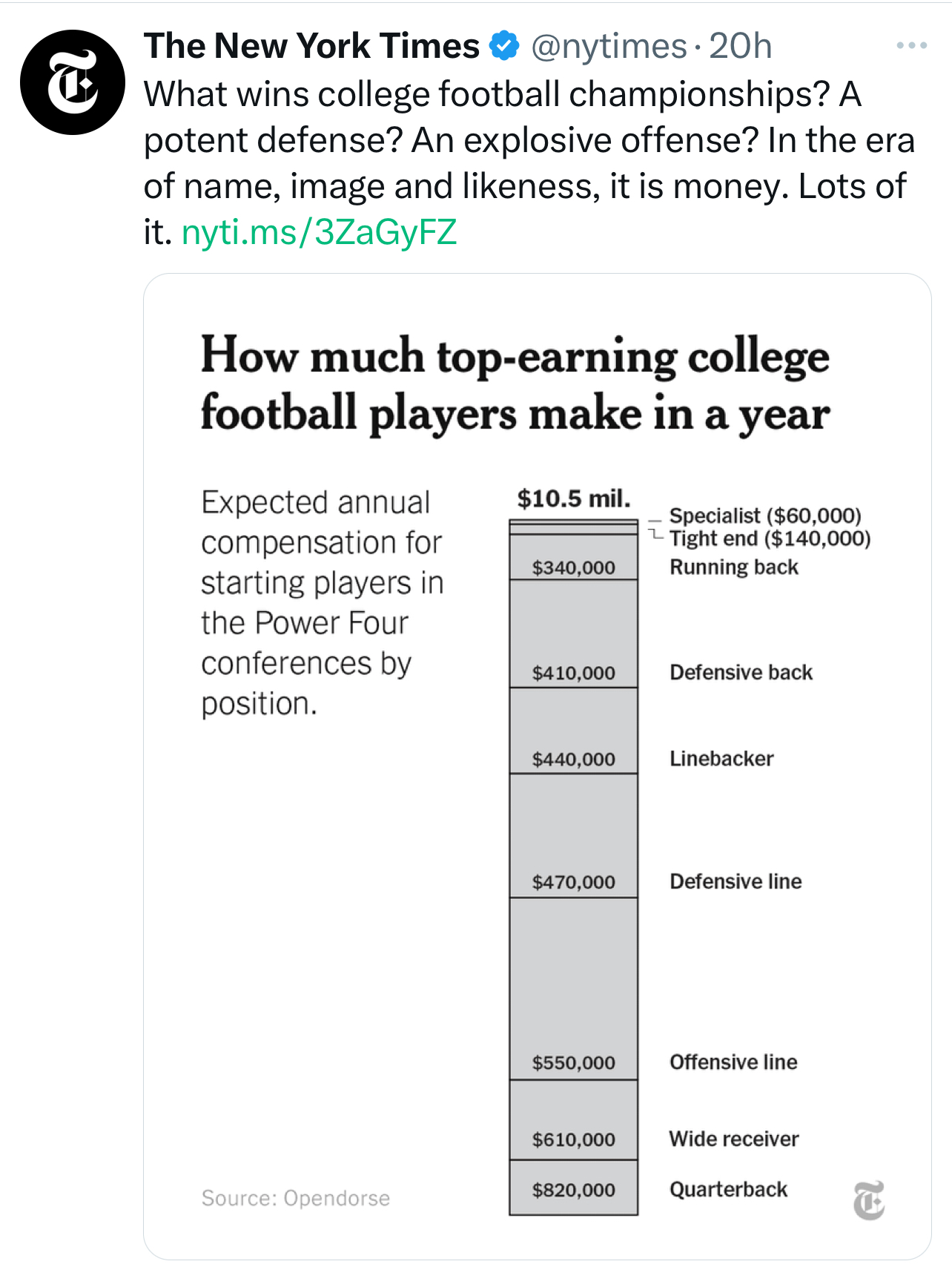Click the chart headline about top-earning players
Image resolution: width=952 pixels, height=1264 pixels.
(x=515, y=384)
